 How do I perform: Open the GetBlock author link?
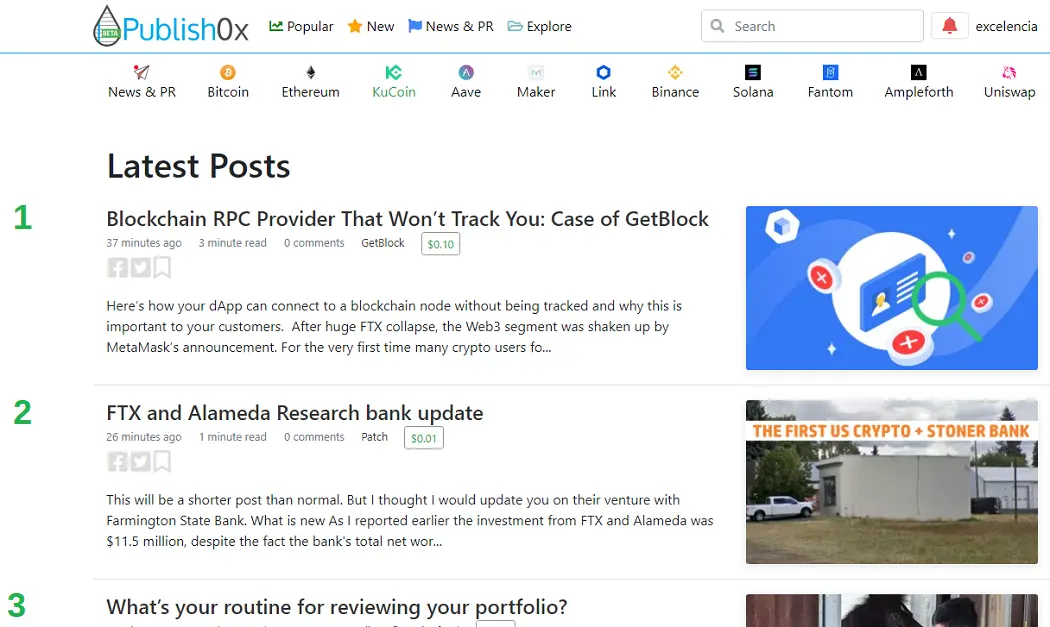(x=382, y=243)
